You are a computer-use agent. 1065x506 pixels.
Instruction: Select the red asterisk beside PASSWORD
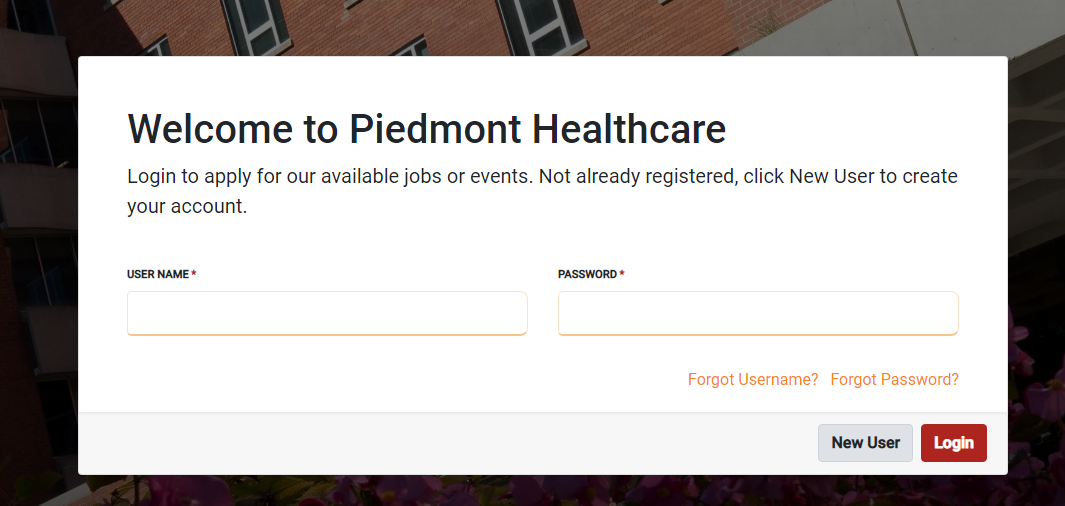[x=622, y=274]
